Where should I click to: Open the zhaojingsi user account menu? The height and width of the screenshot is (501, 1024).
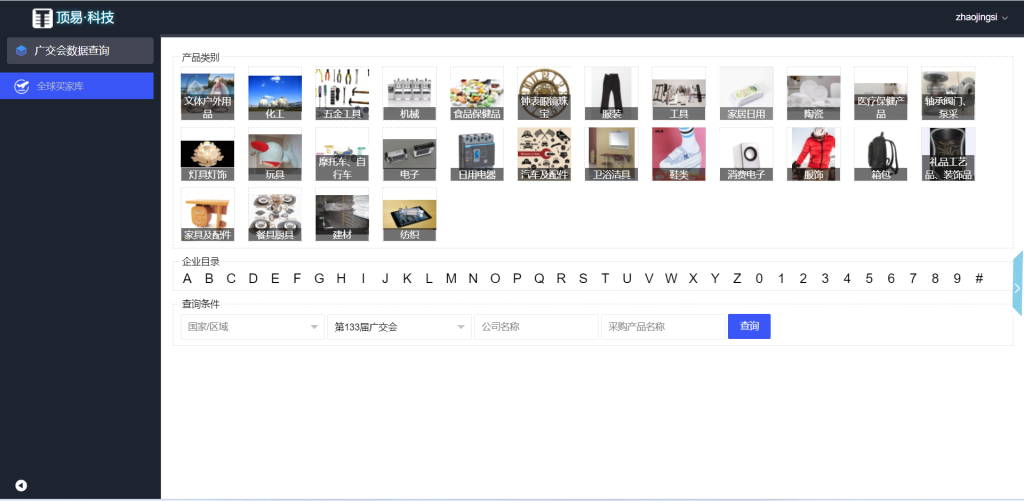point(981,17)
